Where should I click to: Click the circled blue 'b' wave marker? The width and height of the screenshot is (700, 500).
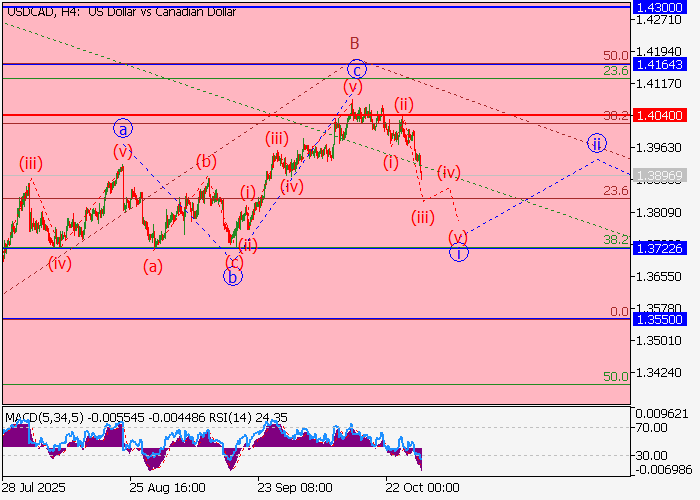232,277
